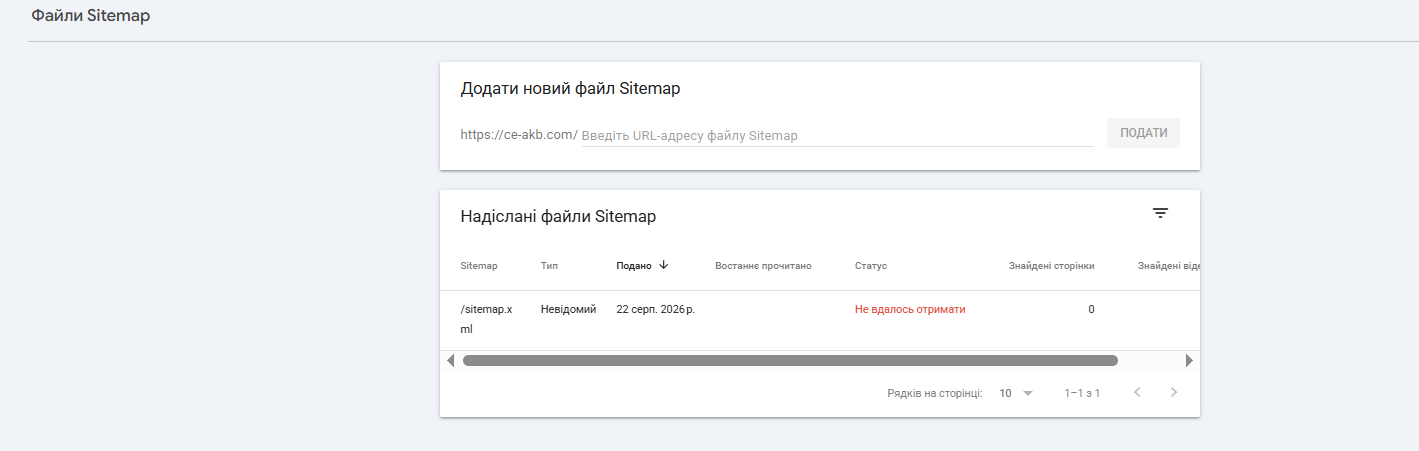Image resolution: width=1419 pixels, height=451 pixels.
Task: Click the 1–1 з 1 pagination text
Action: pos(1082,393)
